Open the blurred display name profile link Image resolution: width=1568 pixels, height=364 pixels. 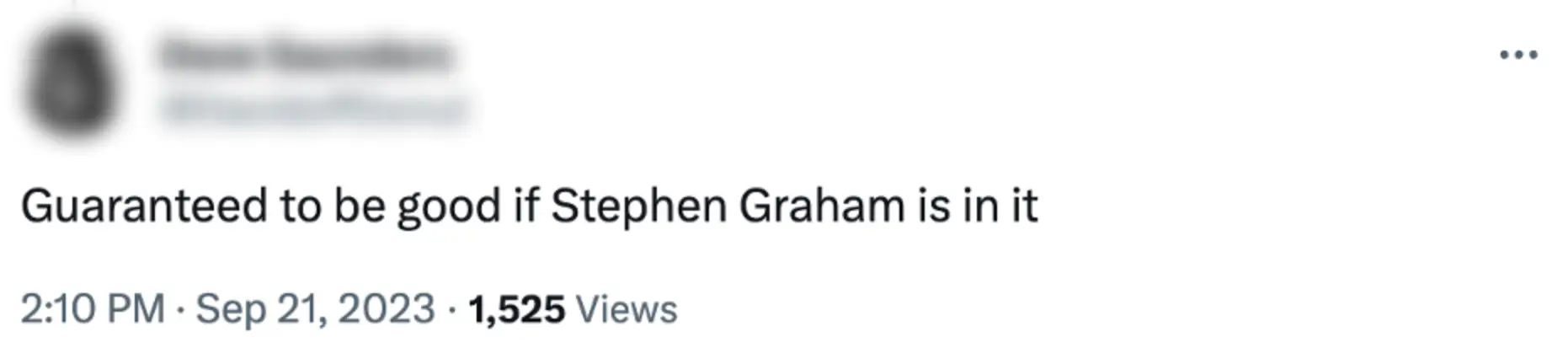[x=306, y=56]
